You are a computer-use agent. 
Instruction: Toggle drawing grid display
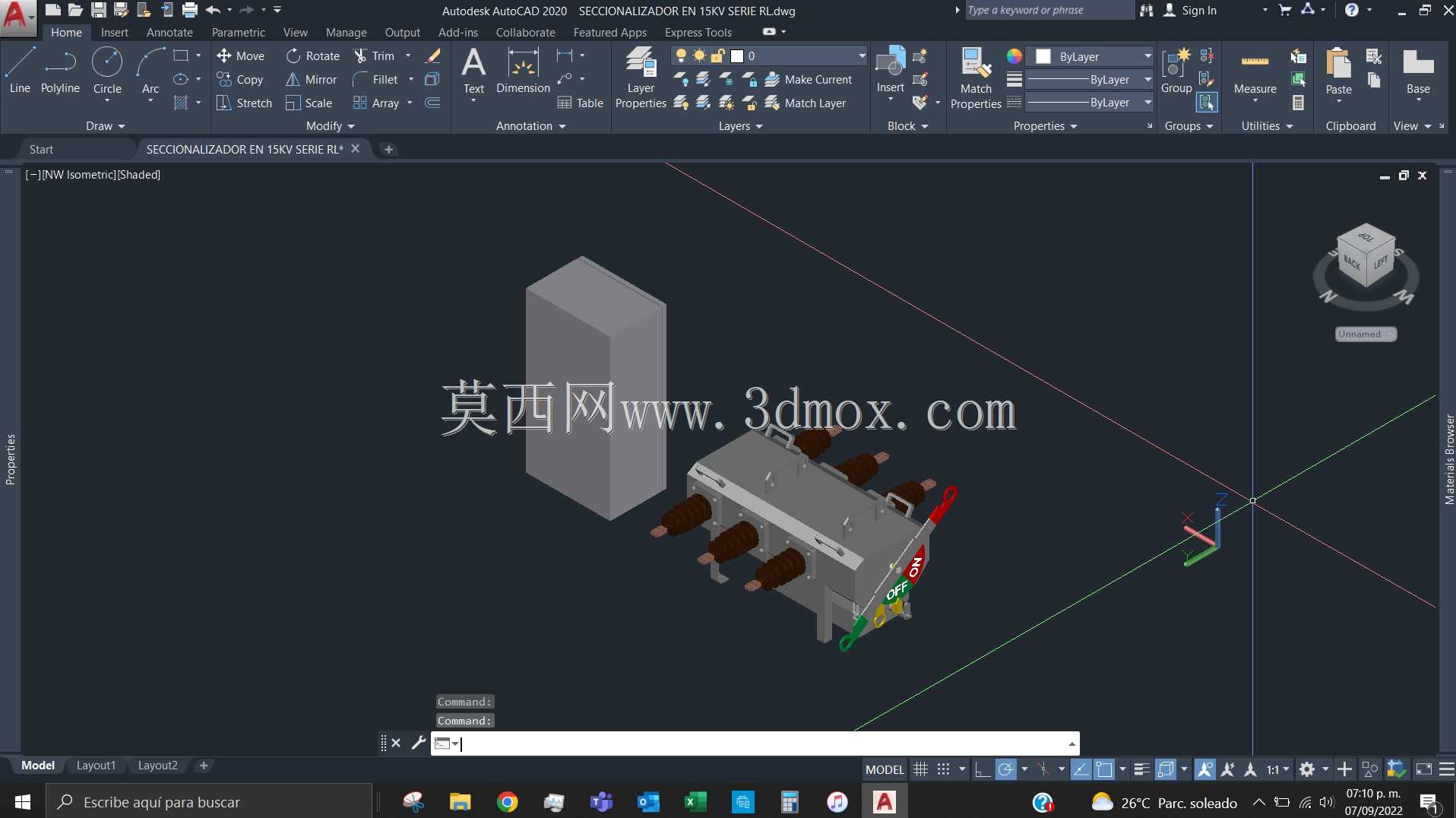920,769
